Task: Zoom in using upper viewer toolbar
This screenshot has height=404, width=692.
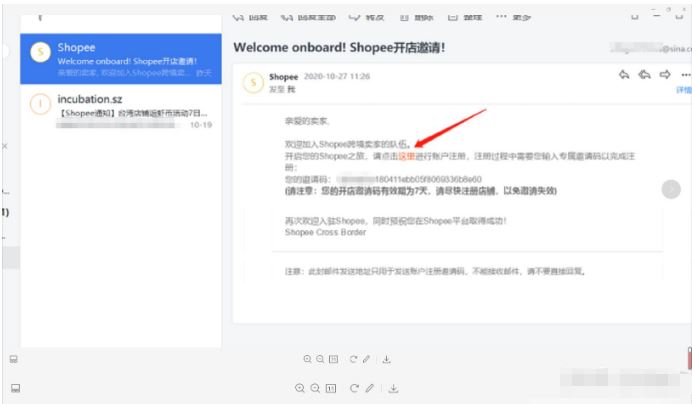Action: pyautogui.click(x=308, y=359)
